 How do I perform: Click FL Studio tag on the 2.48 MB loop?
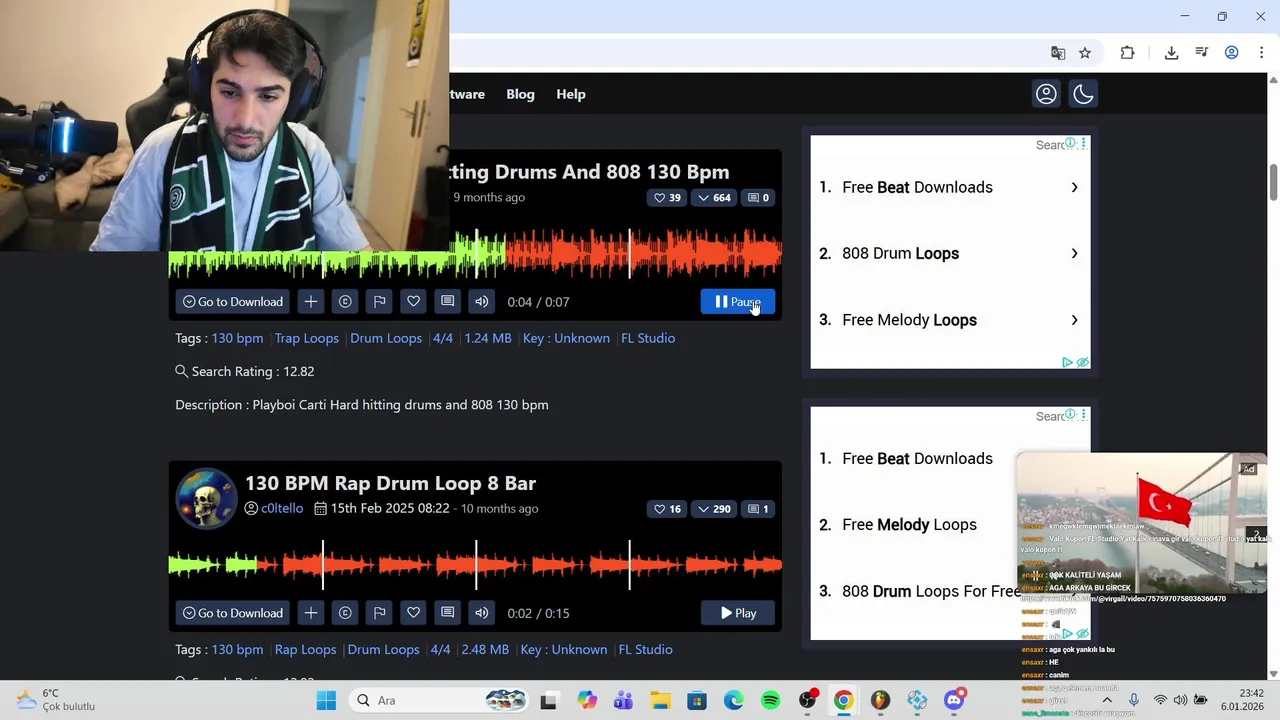click(x=645, y=649)
